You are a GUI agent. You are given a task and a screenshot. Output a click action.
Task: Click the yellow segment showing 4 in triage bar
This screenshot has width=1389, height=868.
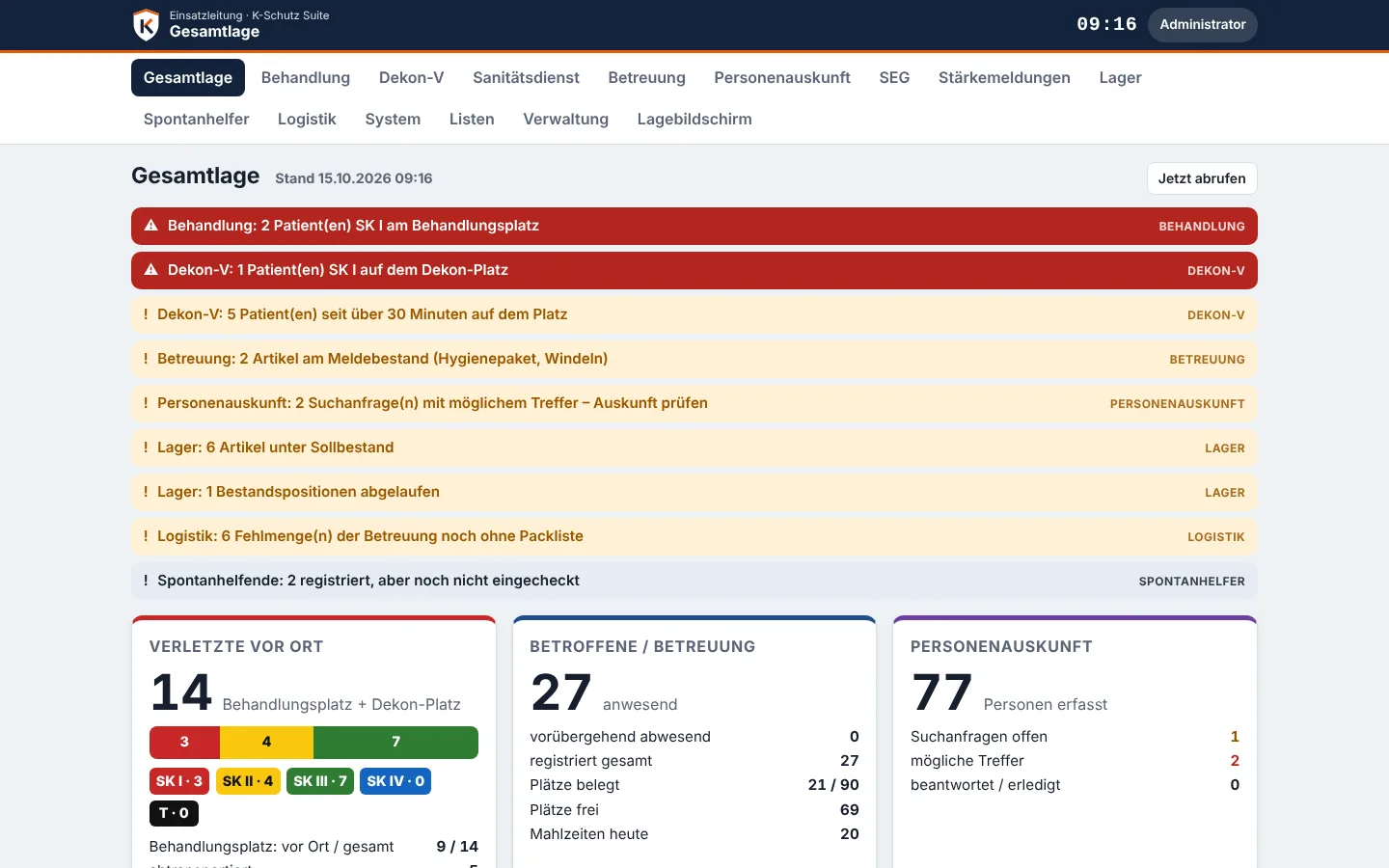[x=266, y=743]
